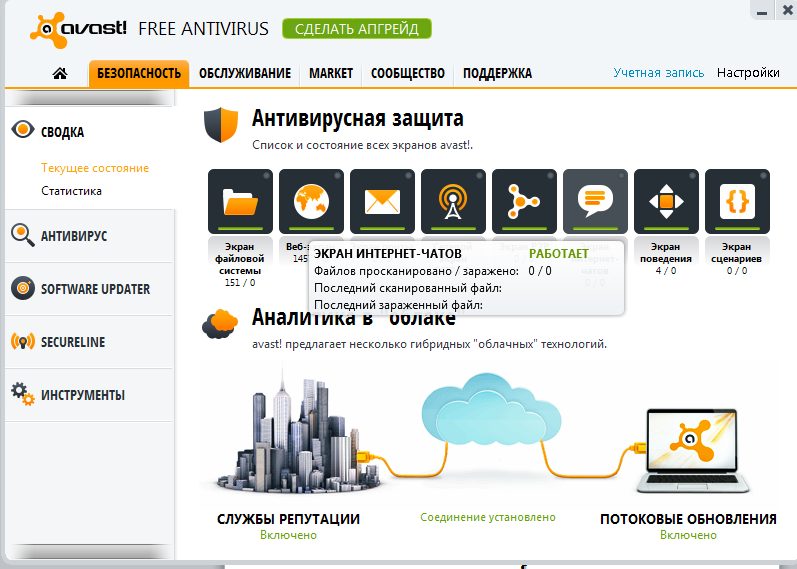Click the Инструменты gears icon
The image size is (797, 569).
(x=23, y=394)
